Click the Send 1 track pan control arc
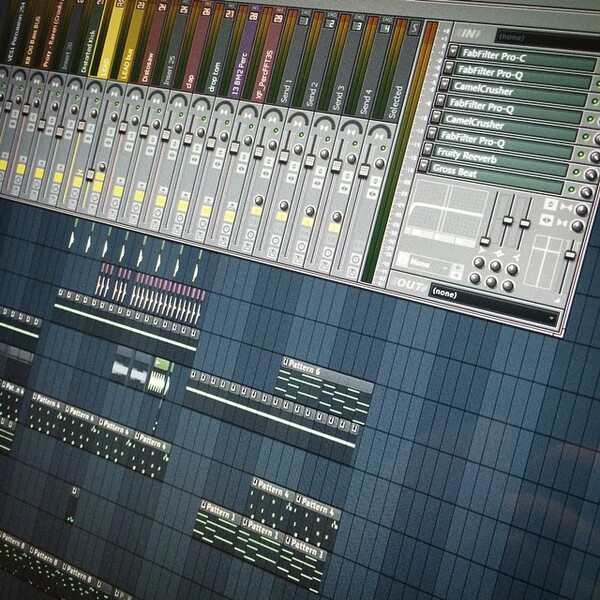Image resolution: width=600 pixels, height=600 pixels. 272,114
